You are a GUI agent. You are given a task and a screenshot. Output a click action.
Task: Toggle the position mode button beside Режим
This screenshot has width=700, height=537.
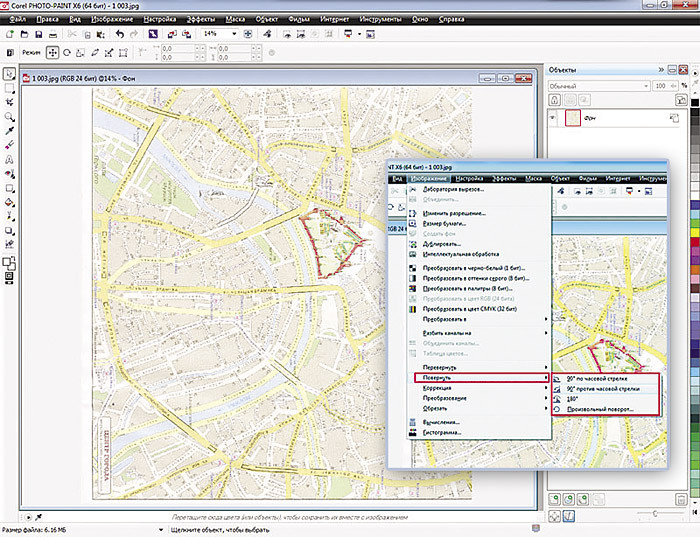[x=52, y=51]
